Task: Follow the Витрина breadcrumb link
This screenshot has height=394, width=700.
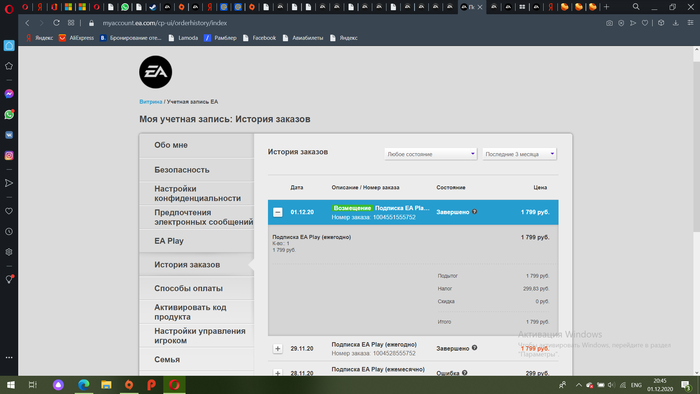Action: point(150,102)
